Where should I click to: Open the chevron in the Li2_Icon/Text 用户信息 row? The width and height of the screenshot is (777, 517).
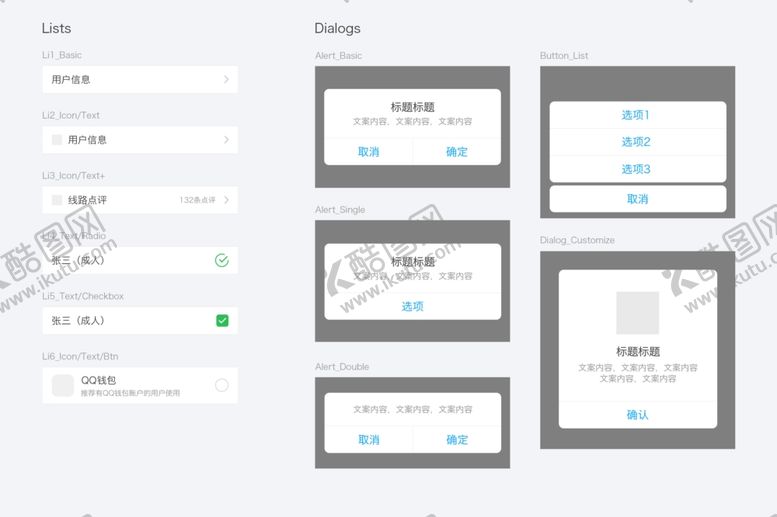226,140
